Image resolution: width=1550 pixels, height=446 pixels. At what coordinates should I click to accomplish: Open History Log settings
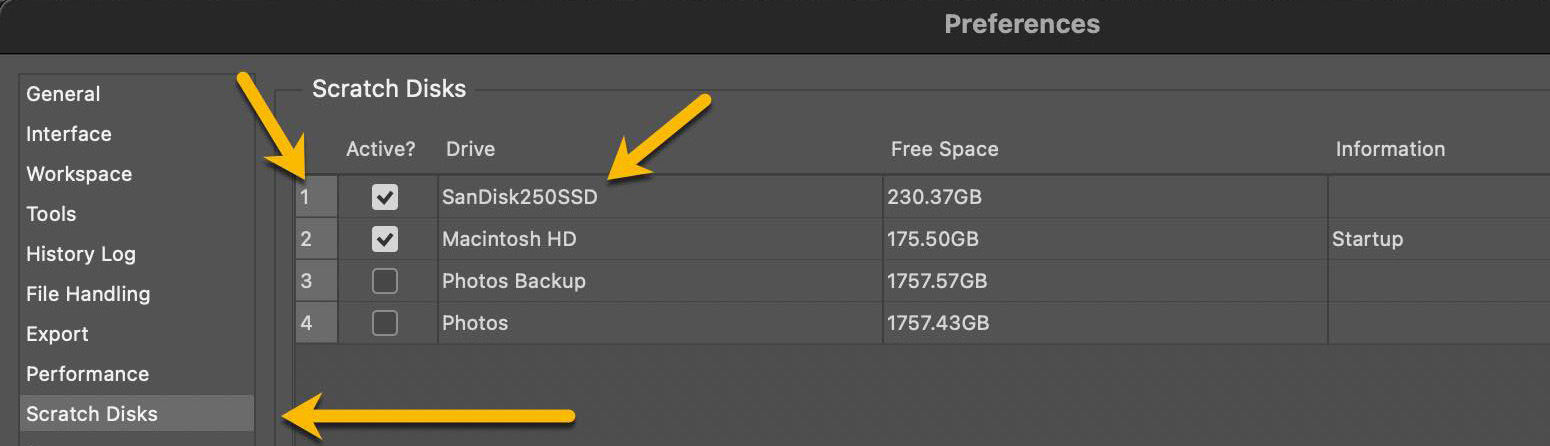(x=81, y=254)
